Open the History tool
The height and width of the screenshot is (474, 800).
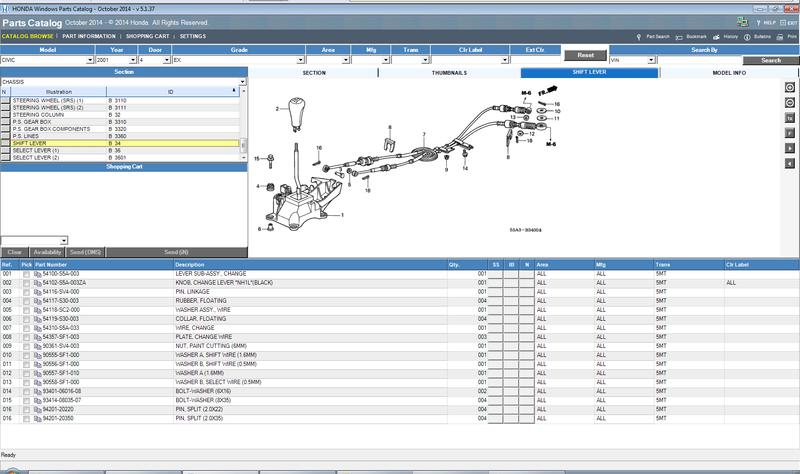tap(726, 37)
